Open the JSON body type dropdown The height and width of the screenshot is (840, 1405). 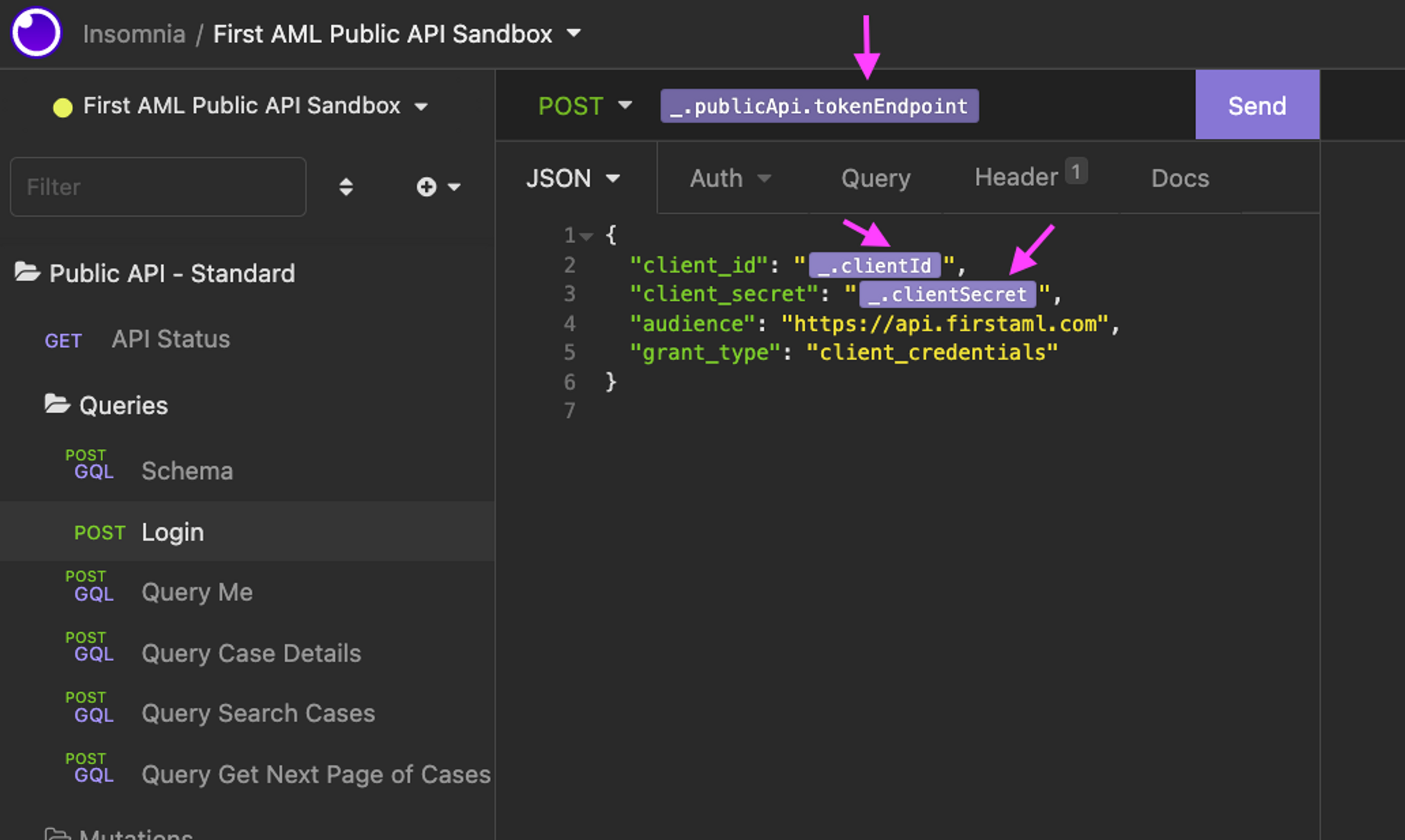(574, 178)
